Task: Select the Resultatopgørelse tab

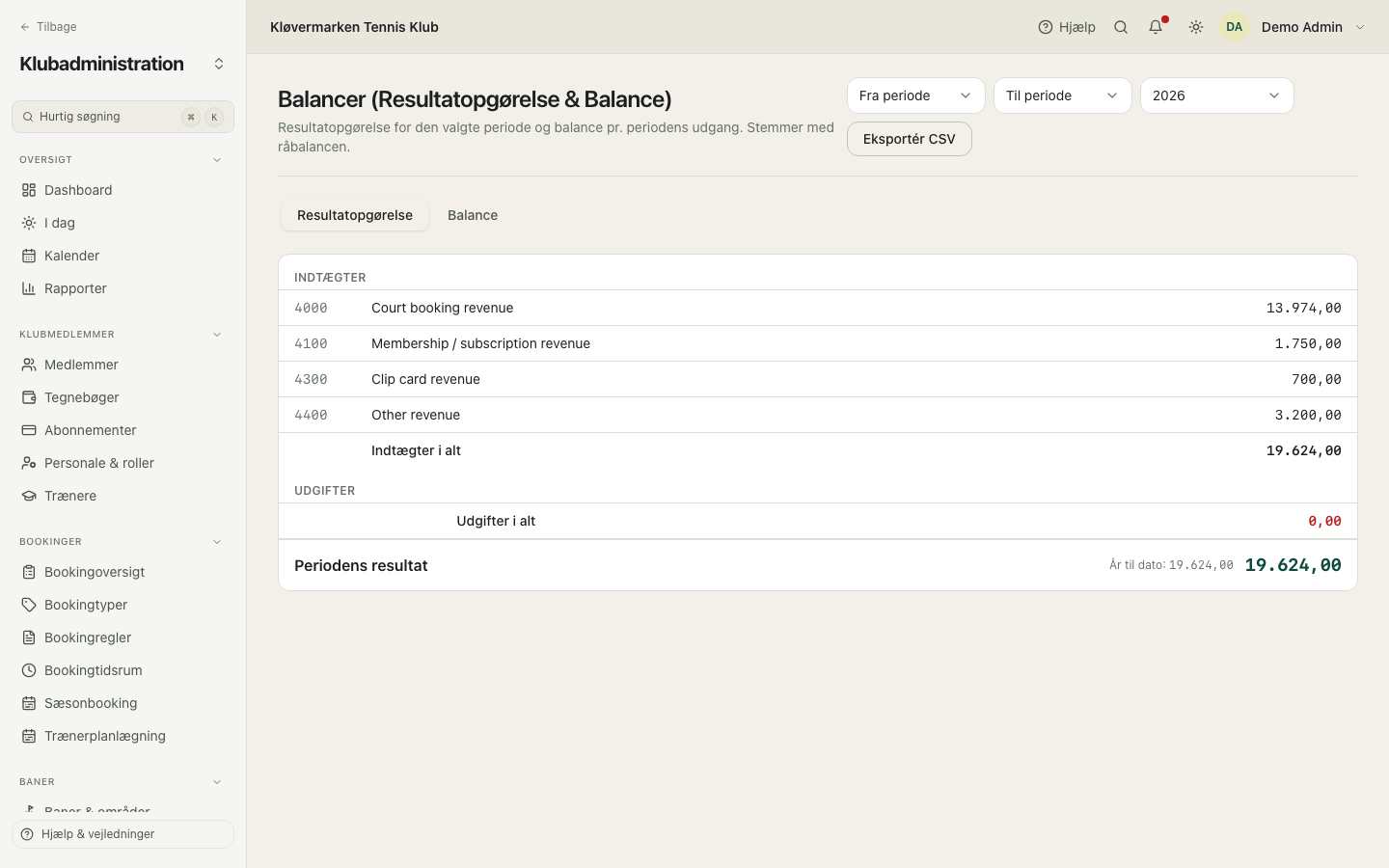Action: pos(355,215)
